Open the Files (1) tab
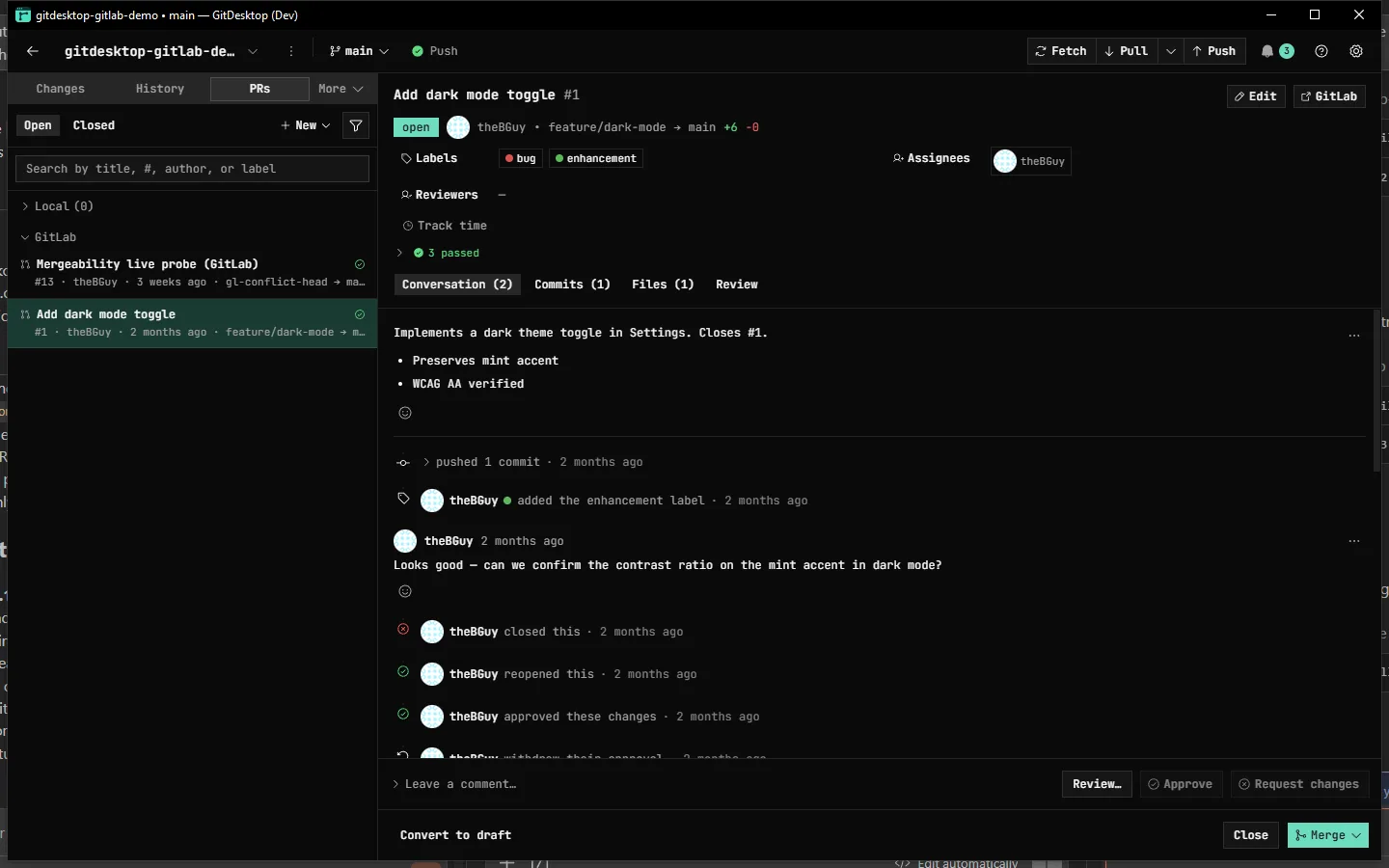 pos(663,285)
